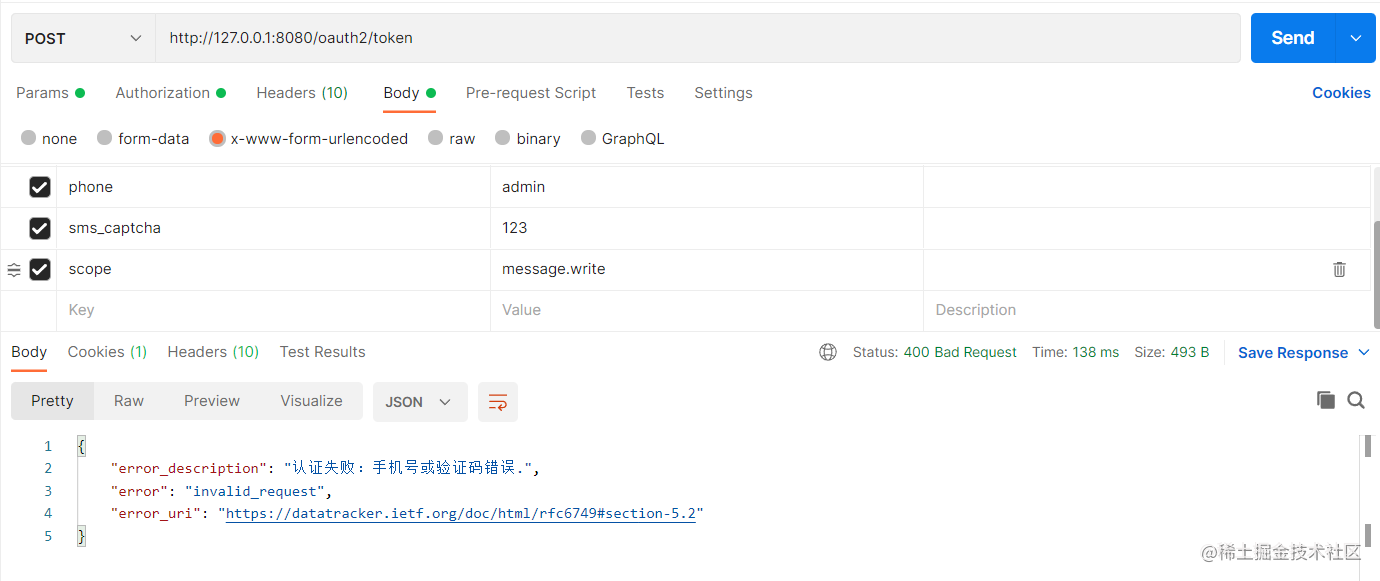Open the Send button split-arrow options
The image size is (1380, 581).
pos(1356,37)
